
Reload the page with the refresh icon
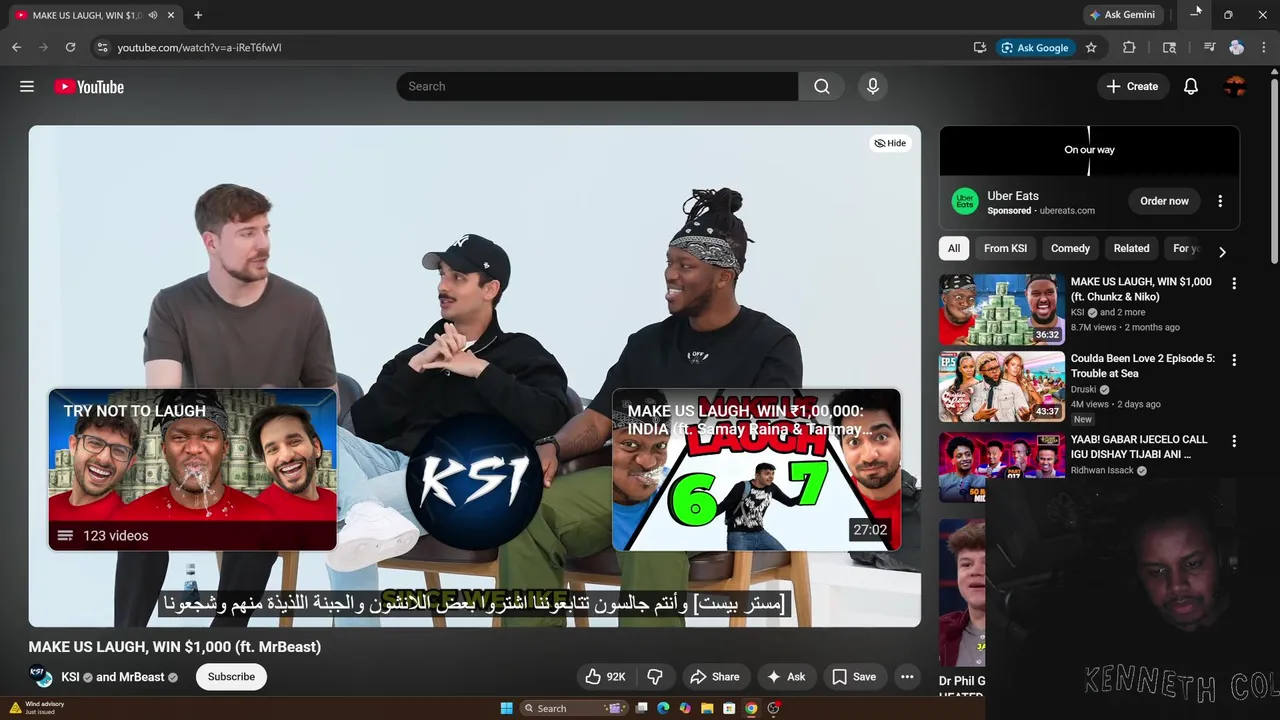point(70,47)
